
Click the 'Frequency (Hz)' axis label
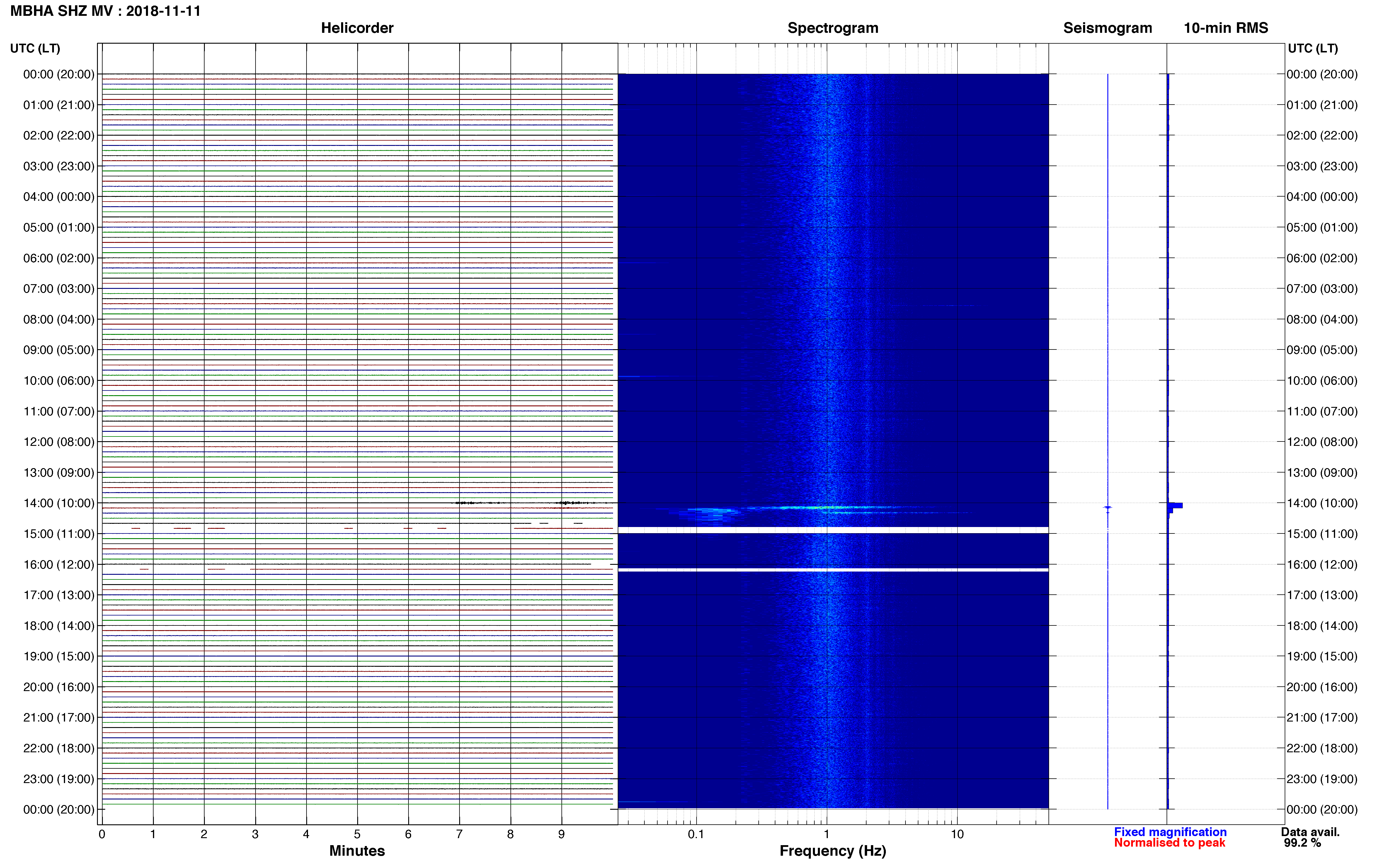833,851
